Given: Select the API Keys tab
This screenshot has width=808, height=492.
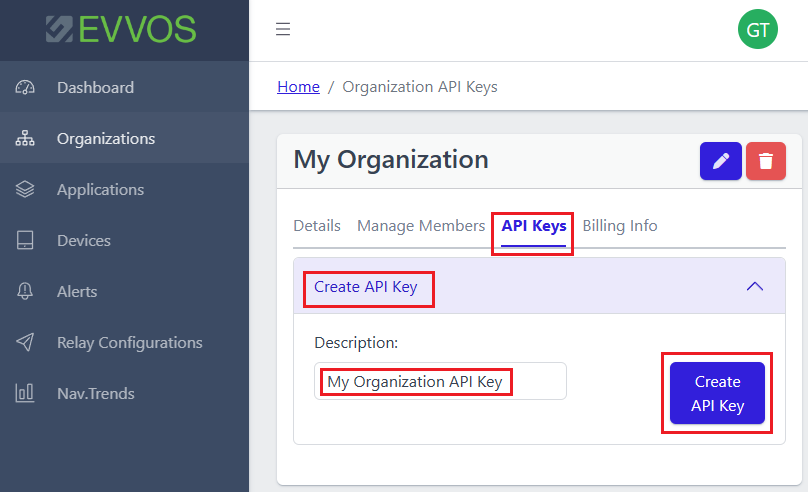Looking at the screenshot, I should (533, 226).
